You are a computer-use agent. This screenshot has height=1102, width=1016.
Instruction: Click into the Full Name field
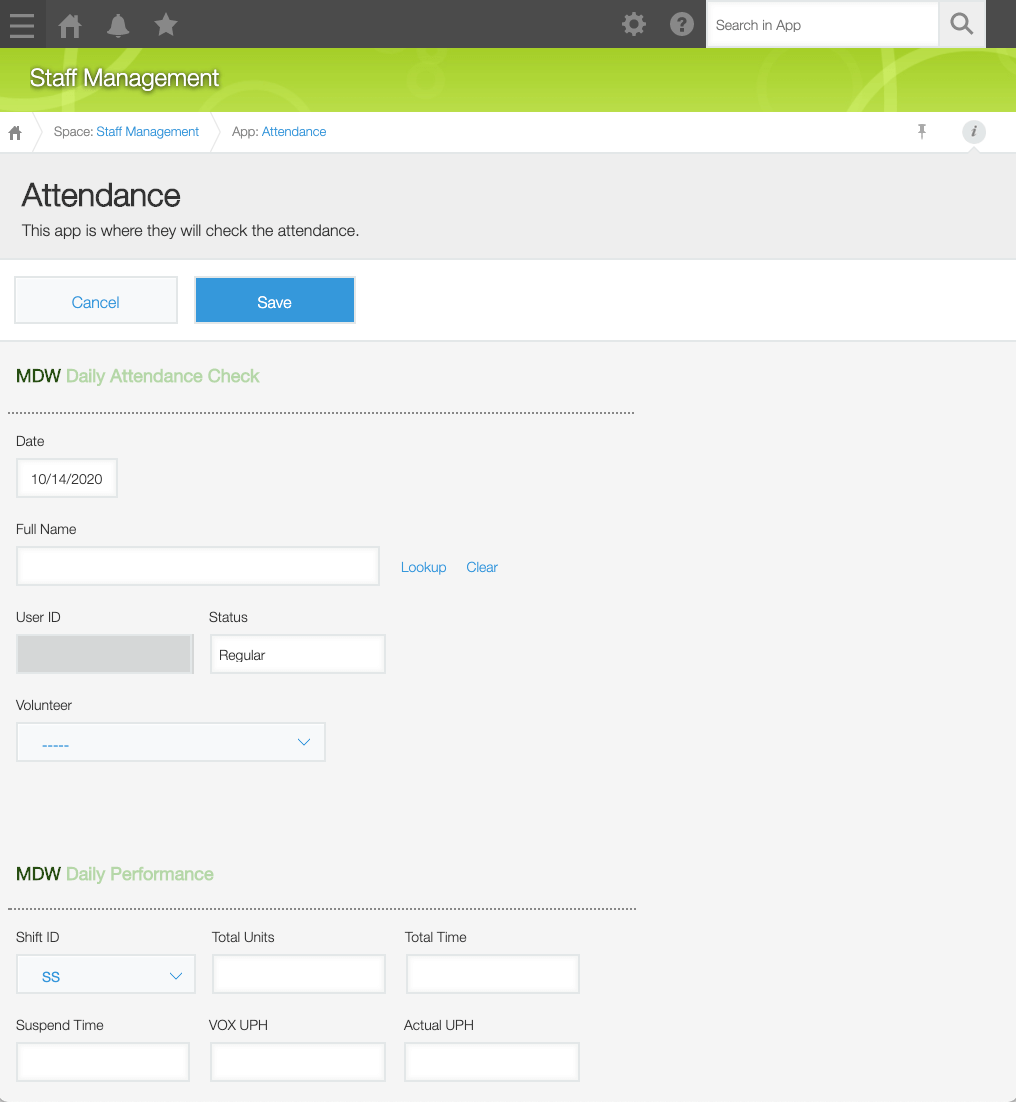point(198,566)
